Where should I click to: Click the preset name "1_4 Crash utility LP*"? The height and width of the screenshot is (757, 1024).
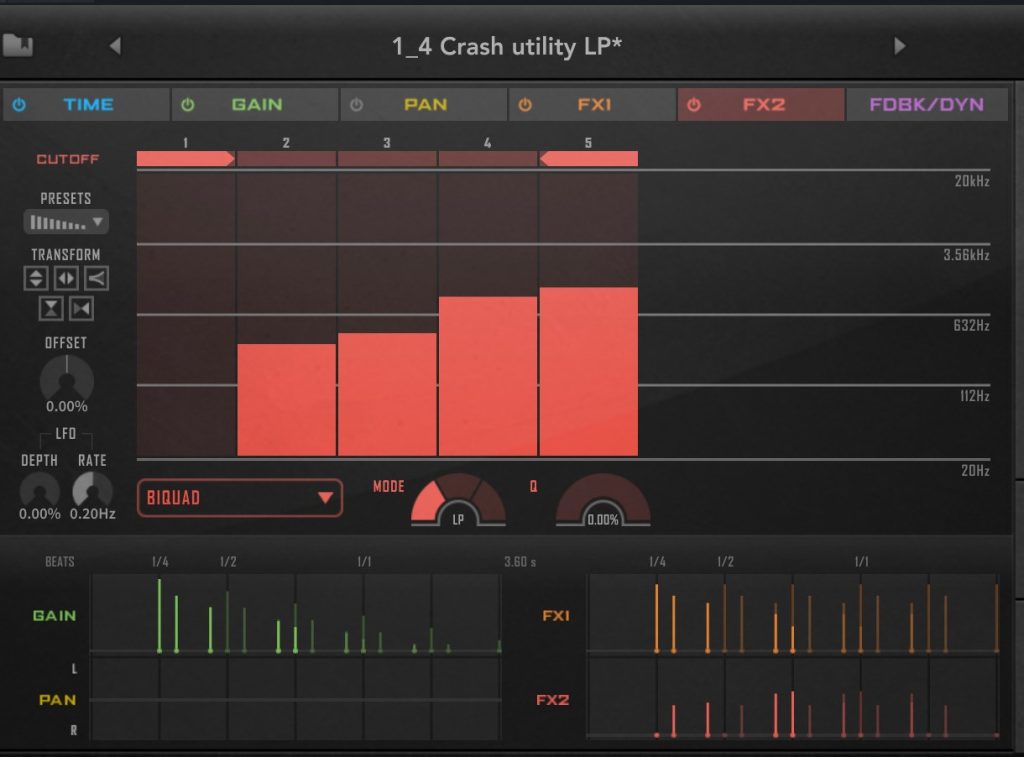(506, 46)
